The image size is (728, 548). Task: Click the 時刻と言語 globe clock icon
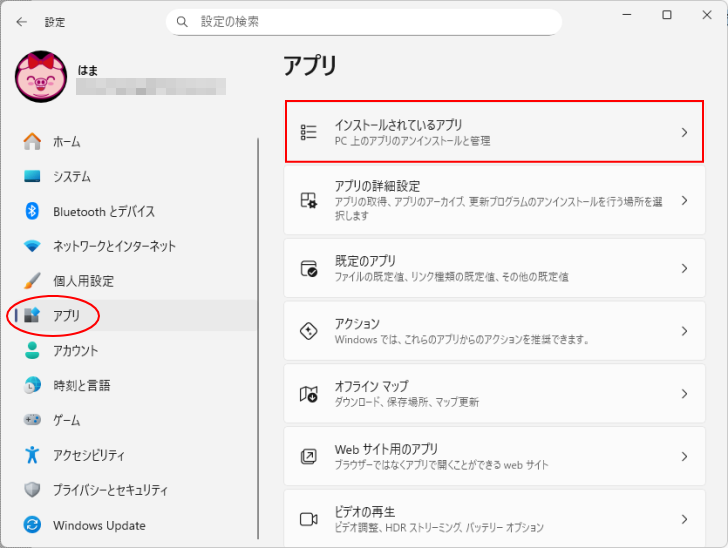coord(32,385)
